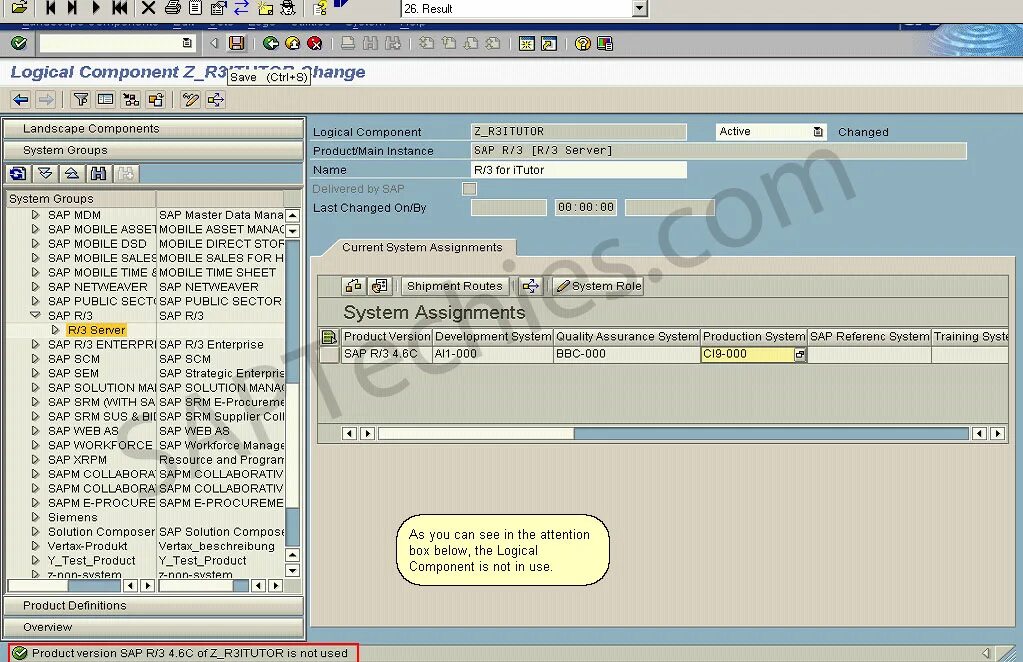Click the Production System column header
Viewport: 1023px width, 662px height.
tap(754, 337)
